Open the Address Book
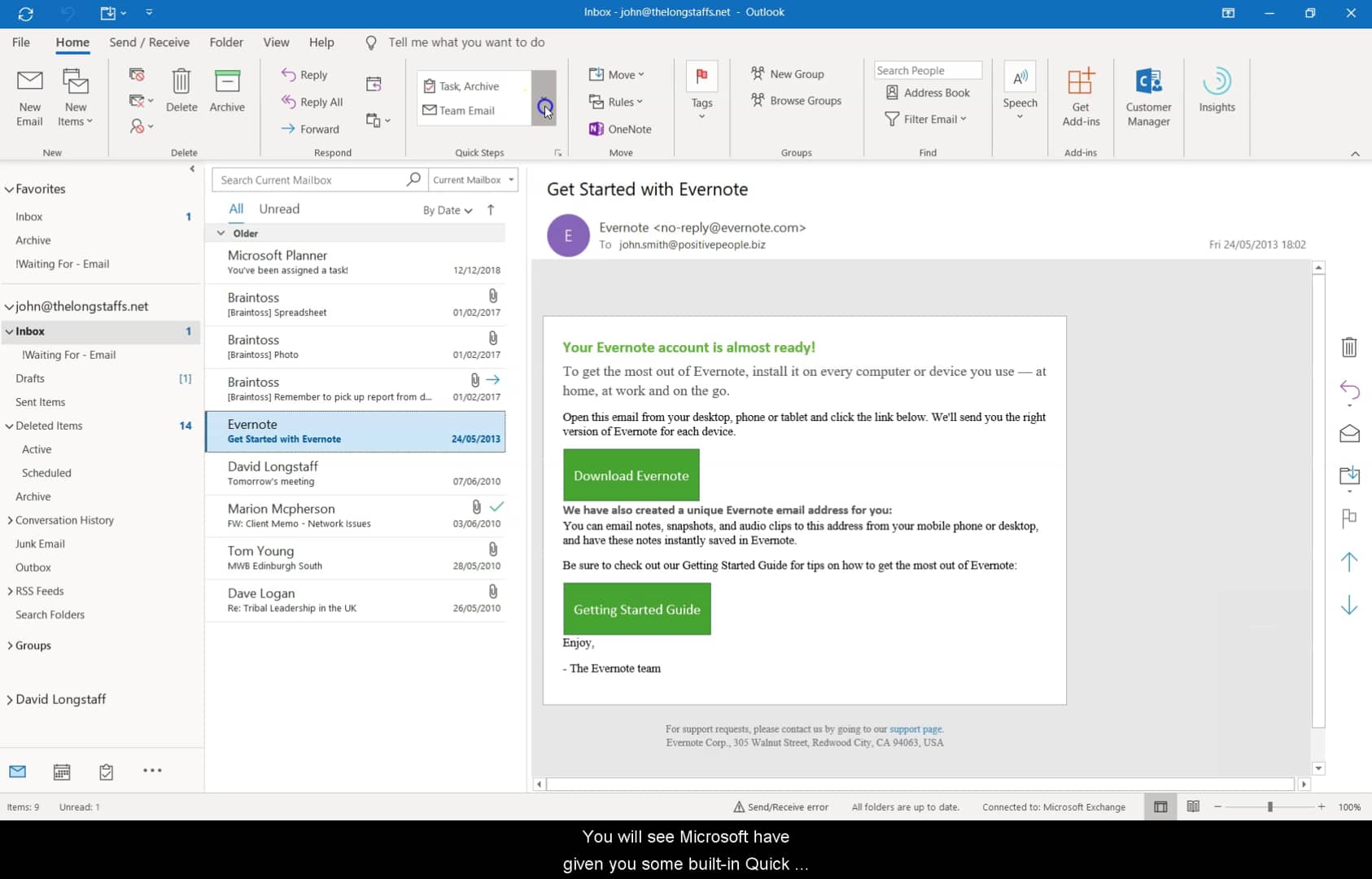Screen dimensions: 1372x879 point(928,93)
